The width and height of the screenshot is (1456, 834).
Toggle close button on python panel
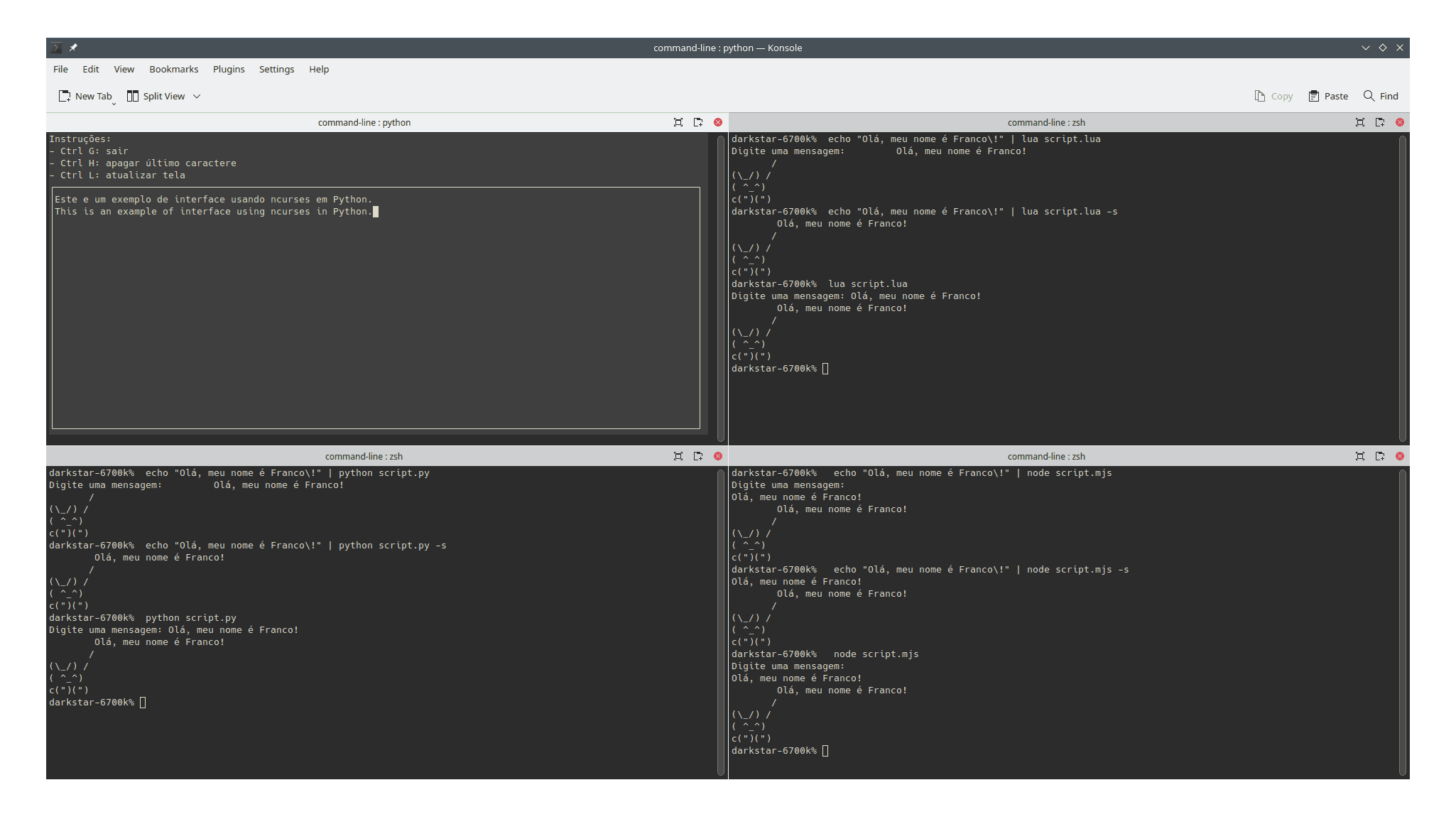pos(717,122)
